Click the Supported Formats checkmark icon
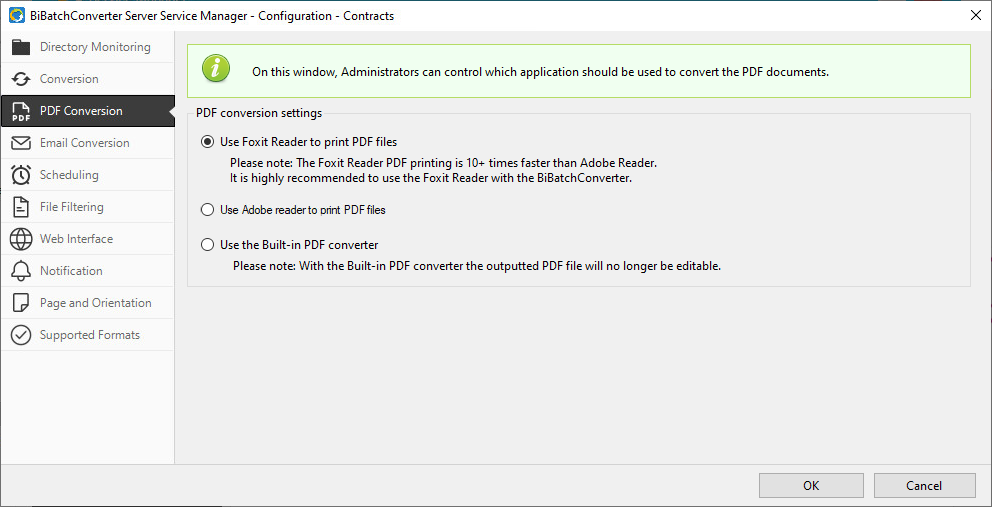Screen dimensions: 992x507 tap(21, 335)
